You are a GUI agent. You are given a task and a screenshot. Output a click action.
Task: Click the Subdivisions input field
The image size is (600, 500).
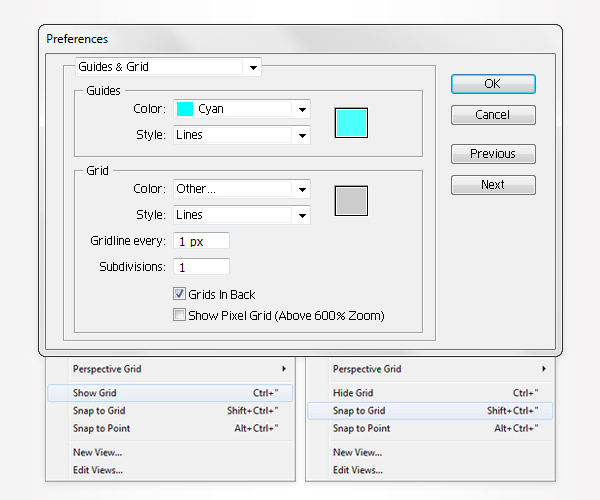coord(201,267)
